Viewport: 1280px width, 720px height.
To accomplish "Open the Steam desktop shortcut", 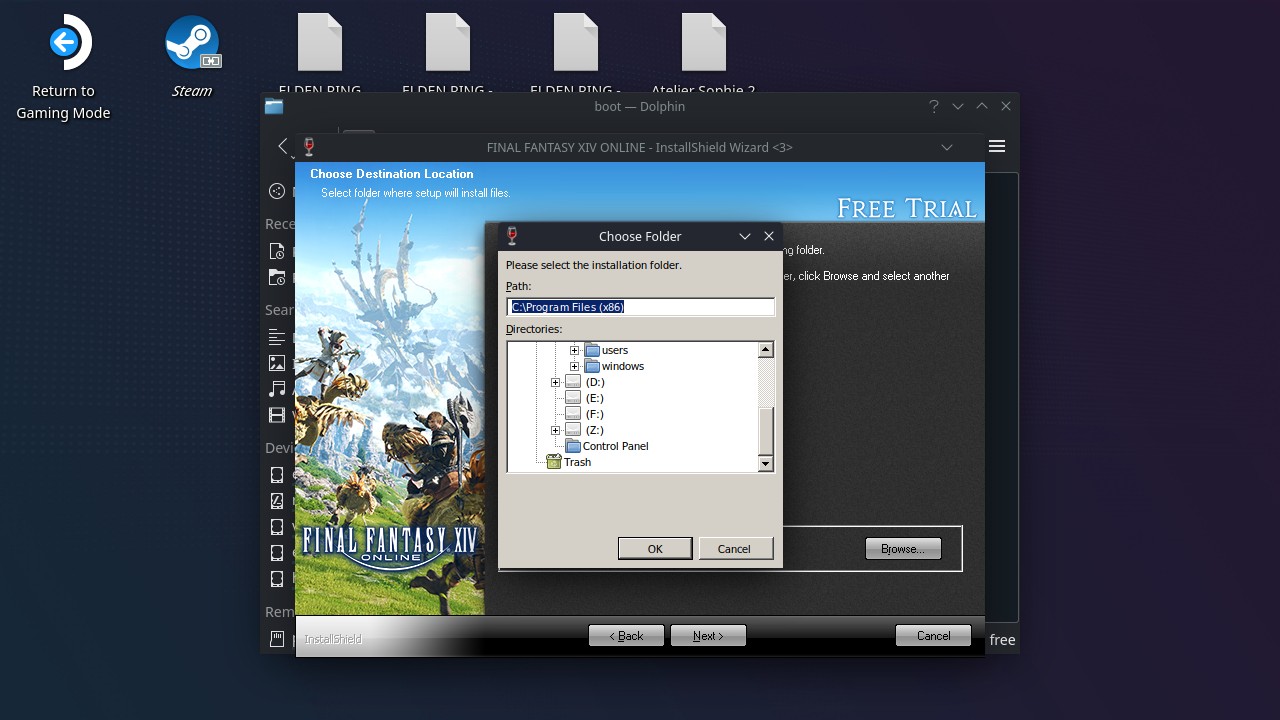I will point(192,43).
